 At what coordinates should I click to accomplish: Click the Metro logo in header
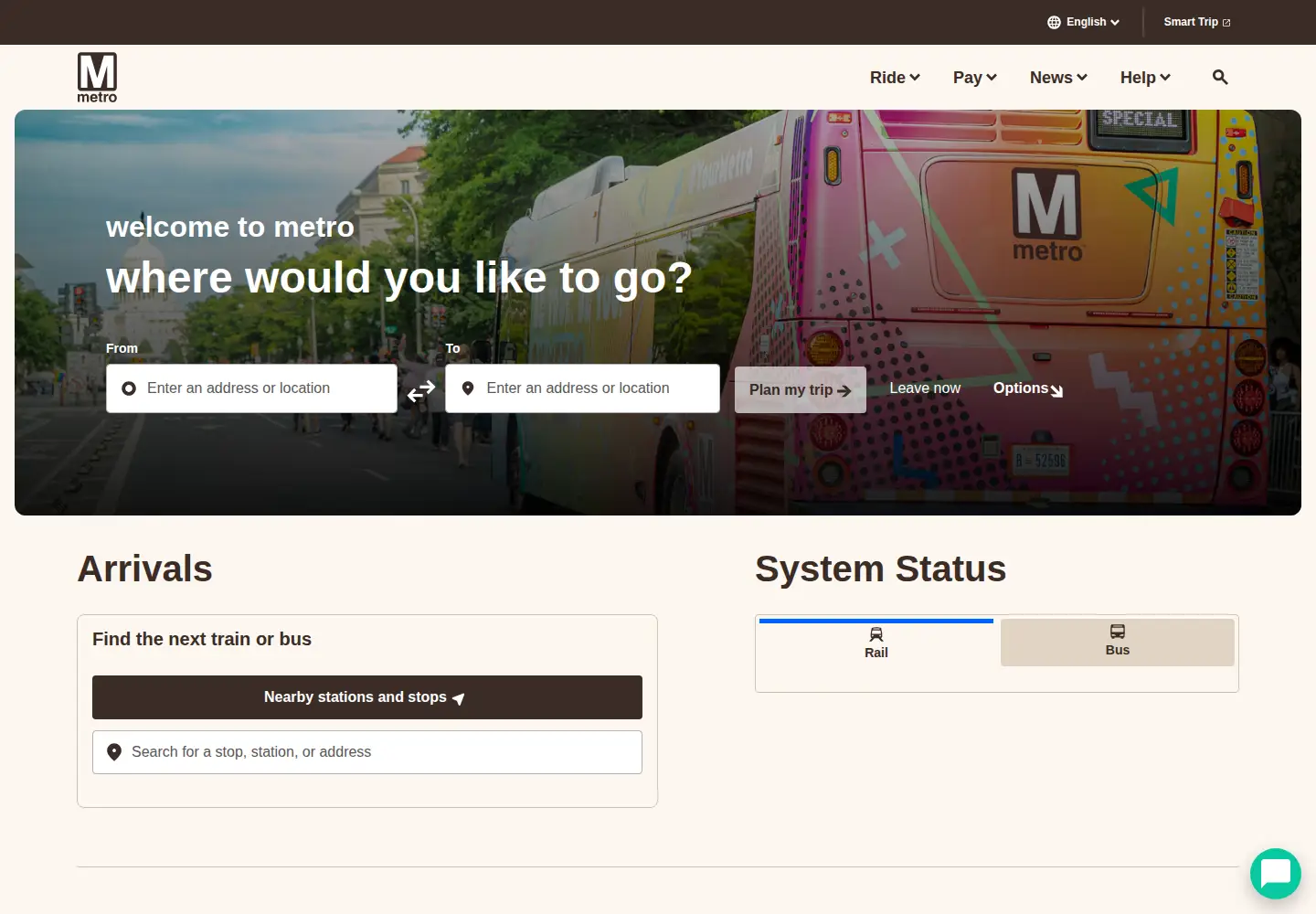pos(97,78)
